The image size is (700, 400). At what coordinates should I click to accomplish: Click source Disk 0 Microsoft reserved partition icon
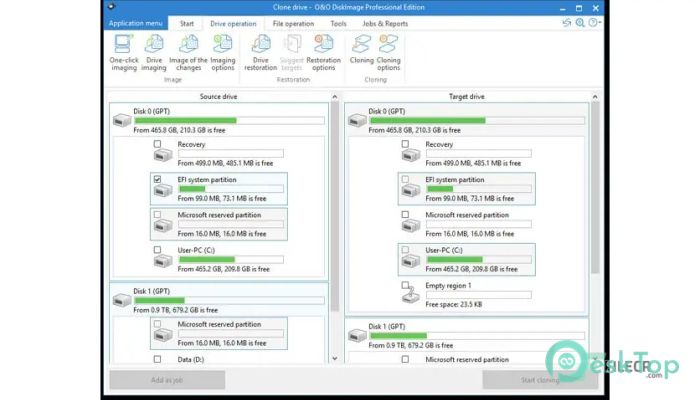(x=163, y=226)
